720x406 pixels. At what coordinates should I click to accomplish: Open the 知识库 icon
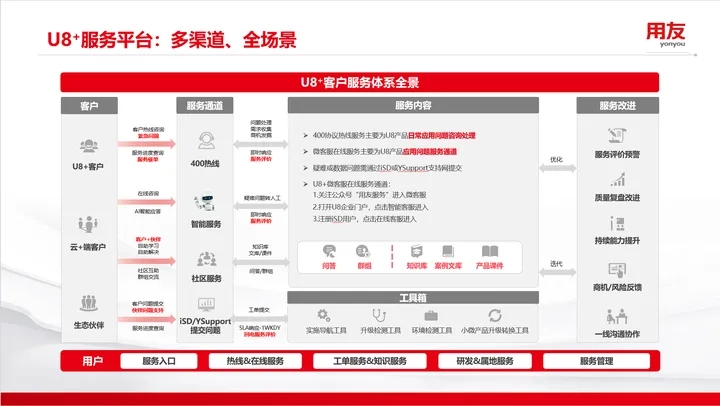(416, 251)
